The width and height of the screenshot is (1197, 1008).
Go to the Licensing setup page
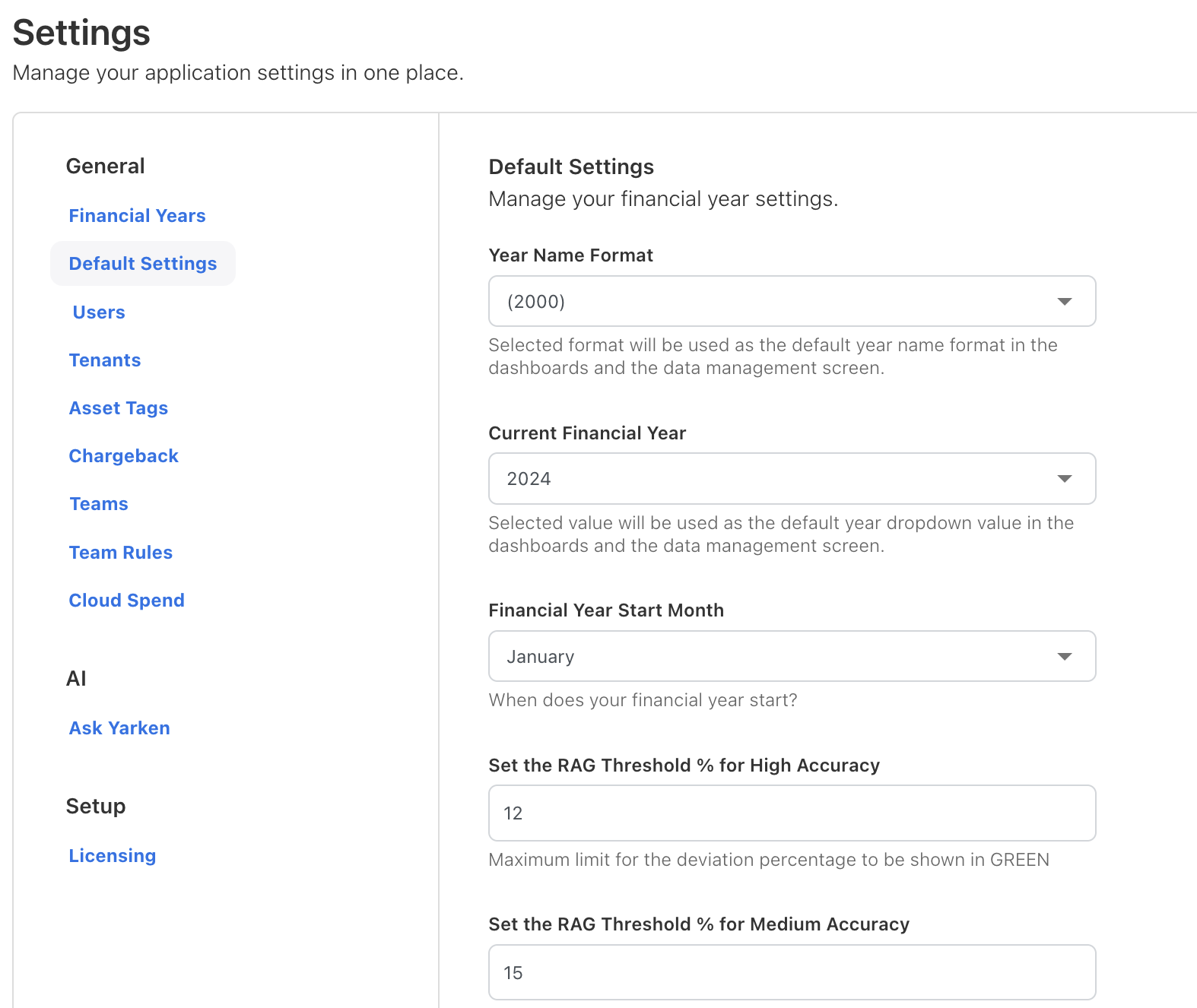pos(113,856)
